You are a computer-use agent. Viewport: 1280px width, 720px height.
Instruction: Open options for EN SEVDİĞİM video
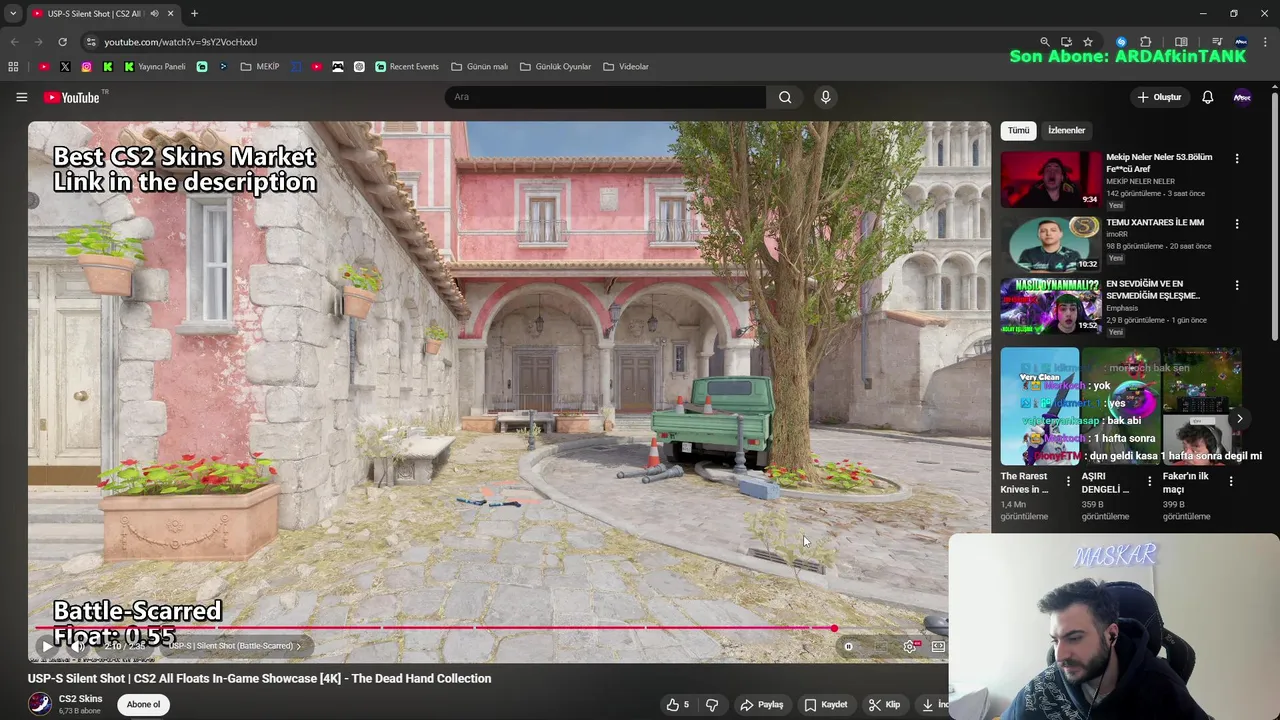(x=1237, y=285)
